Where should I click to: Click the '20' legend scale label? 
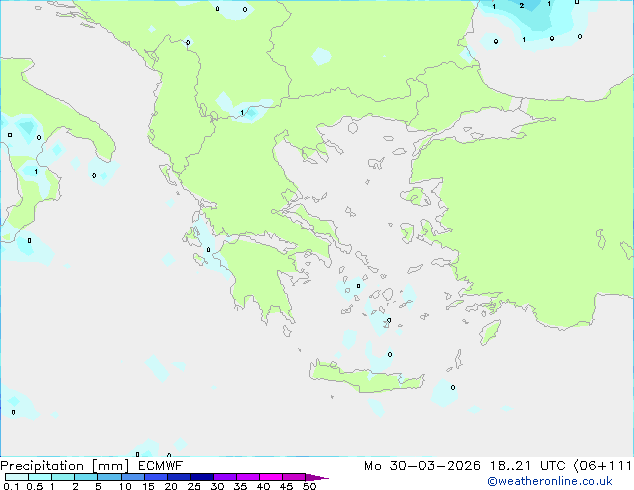tap(171, 486)
